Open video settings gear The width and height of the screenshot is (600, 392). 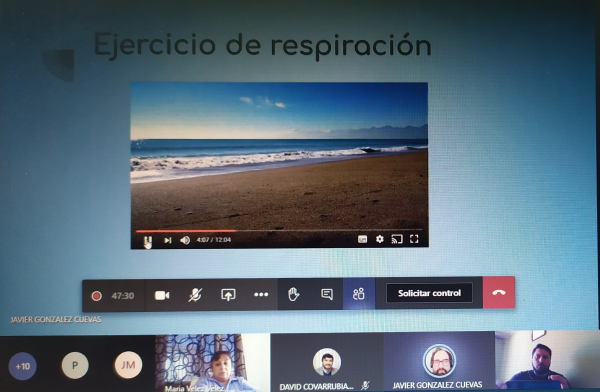(380, 239)
